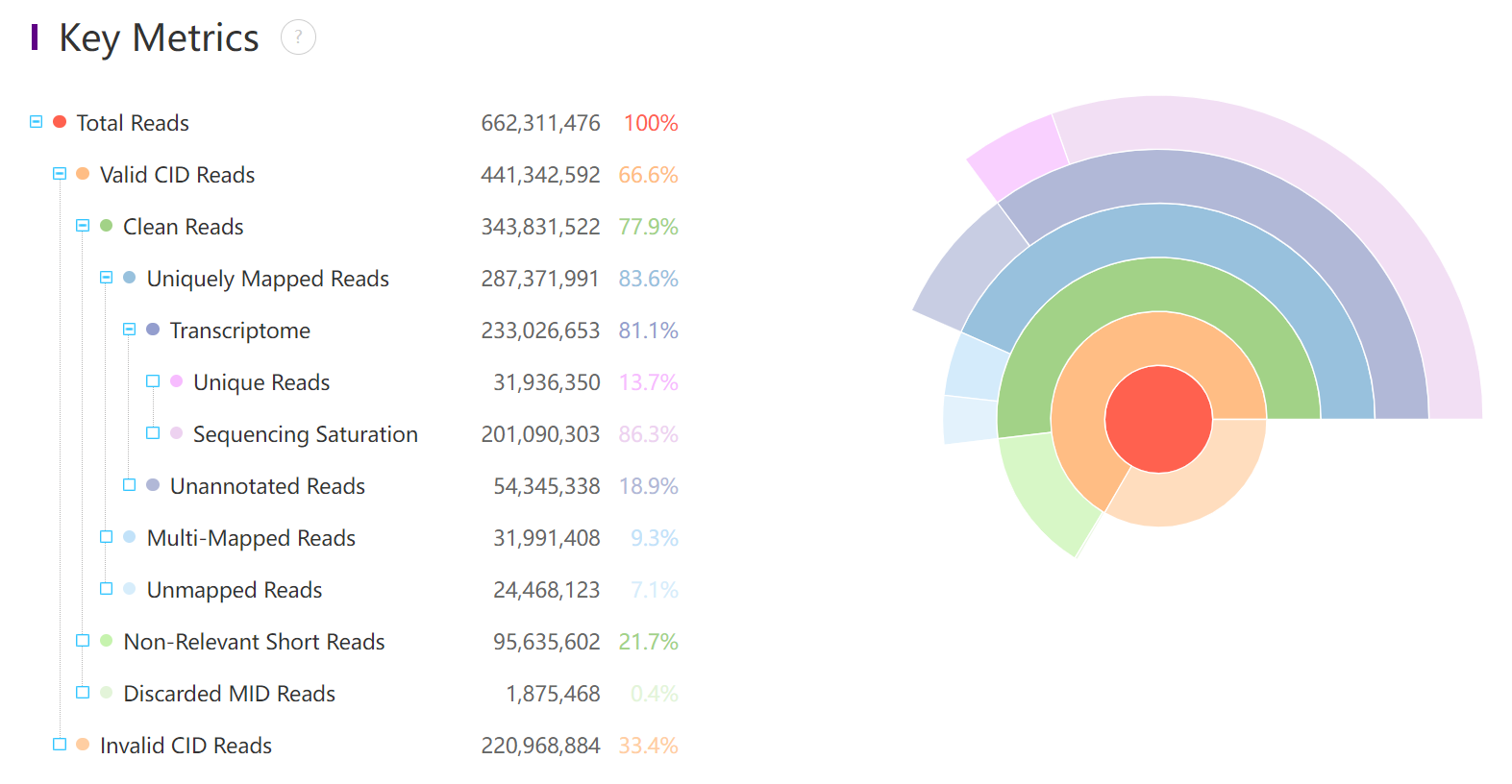Select the Unmapped Reads label

click(235, 591)
